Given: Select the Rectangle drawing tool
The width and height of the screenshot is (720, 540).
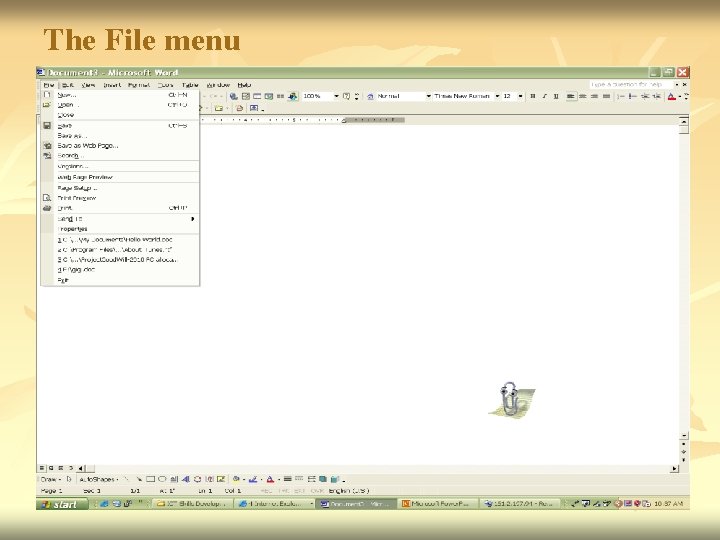Looking at the screenshot, I should point(150,479).
